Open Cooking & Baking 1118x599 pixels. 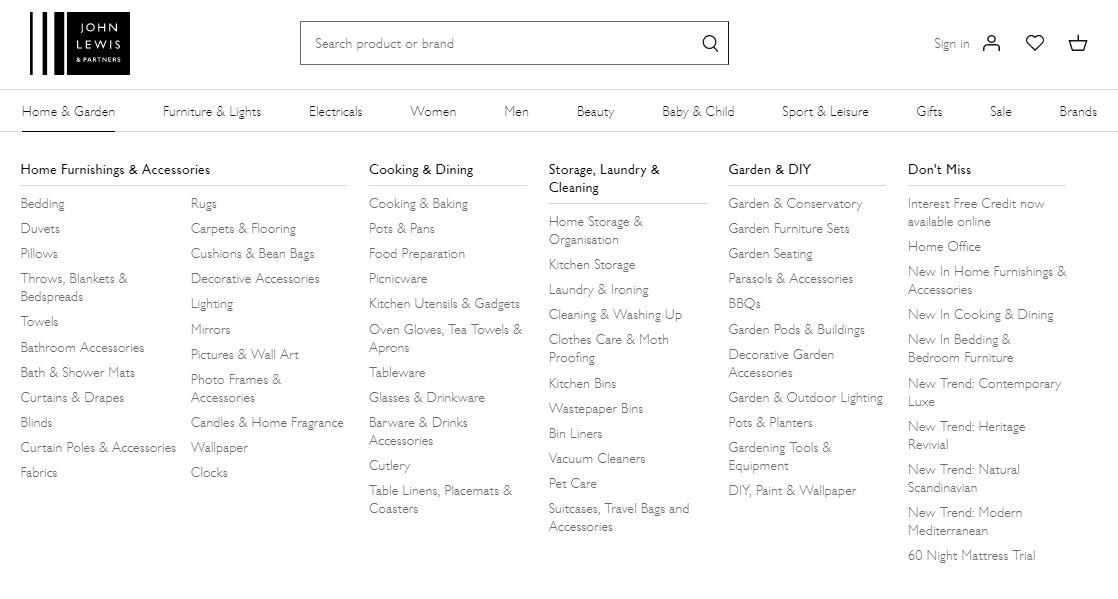click(x=419, y=204)
